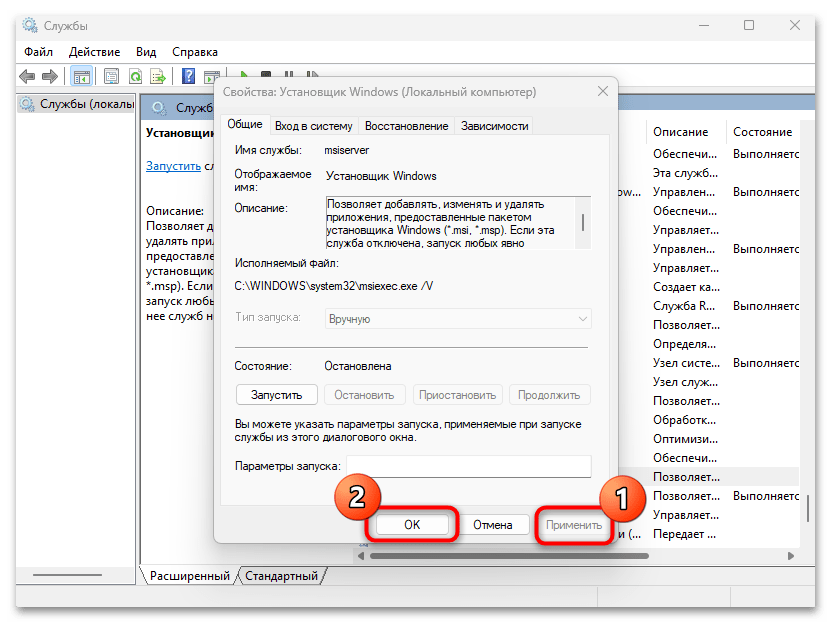Select the 'Узел служ...' description cell
831x623 pixels.
(x=685, y=382)
